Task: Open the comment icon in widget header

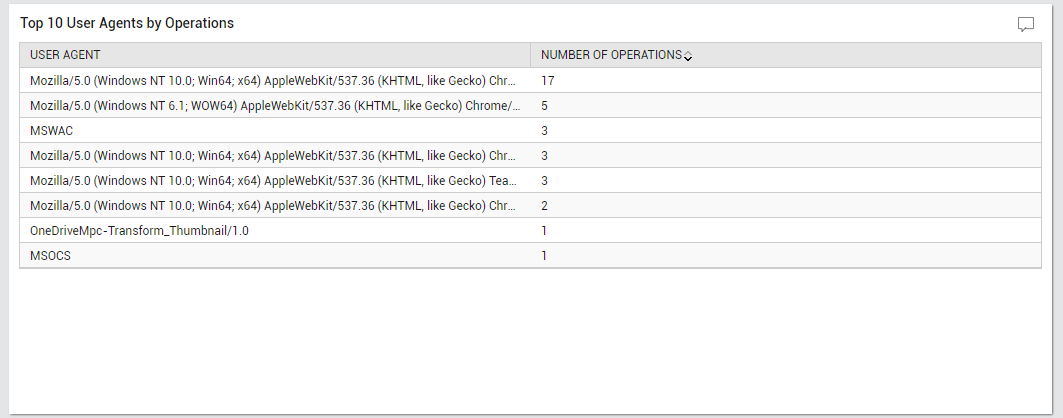Action: (1026, 24)
